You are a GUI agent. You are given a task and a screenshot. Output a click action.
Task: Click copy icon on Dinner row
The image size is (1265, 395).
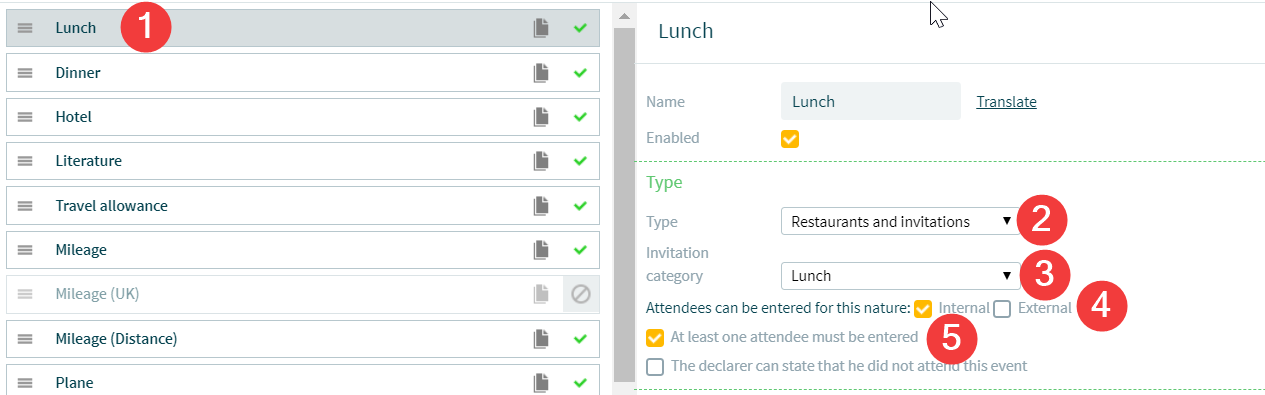(x=541, y=73)
